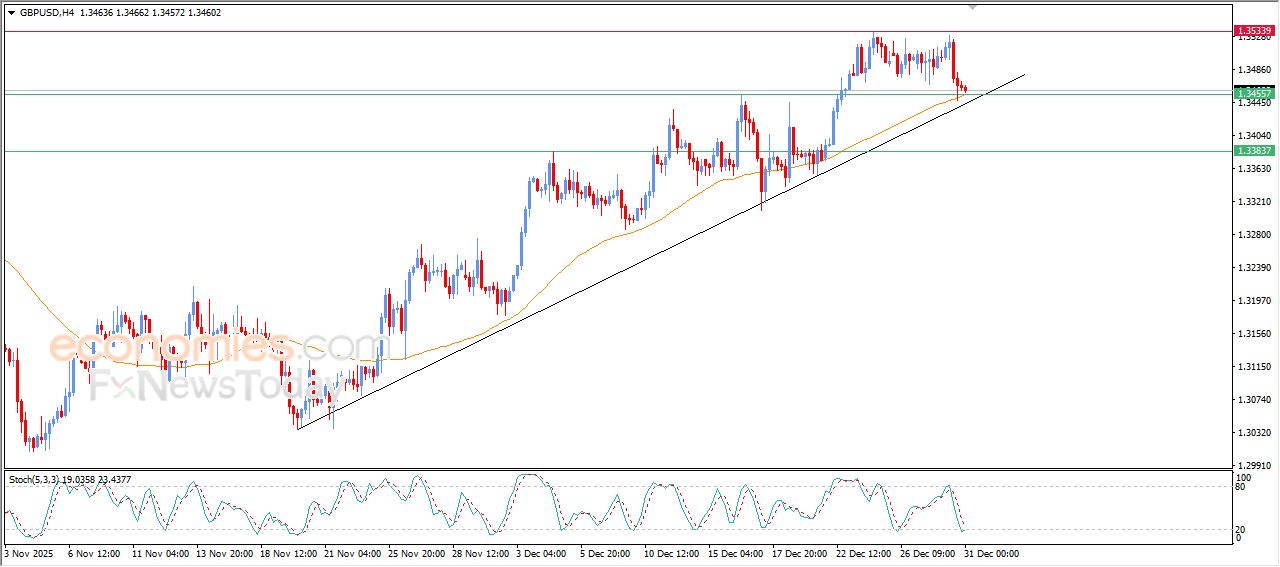Select the green 1.34557 price tag
Image resolution: width=1280 pixels, height=567 pixels.
(x=1254, y=92)
